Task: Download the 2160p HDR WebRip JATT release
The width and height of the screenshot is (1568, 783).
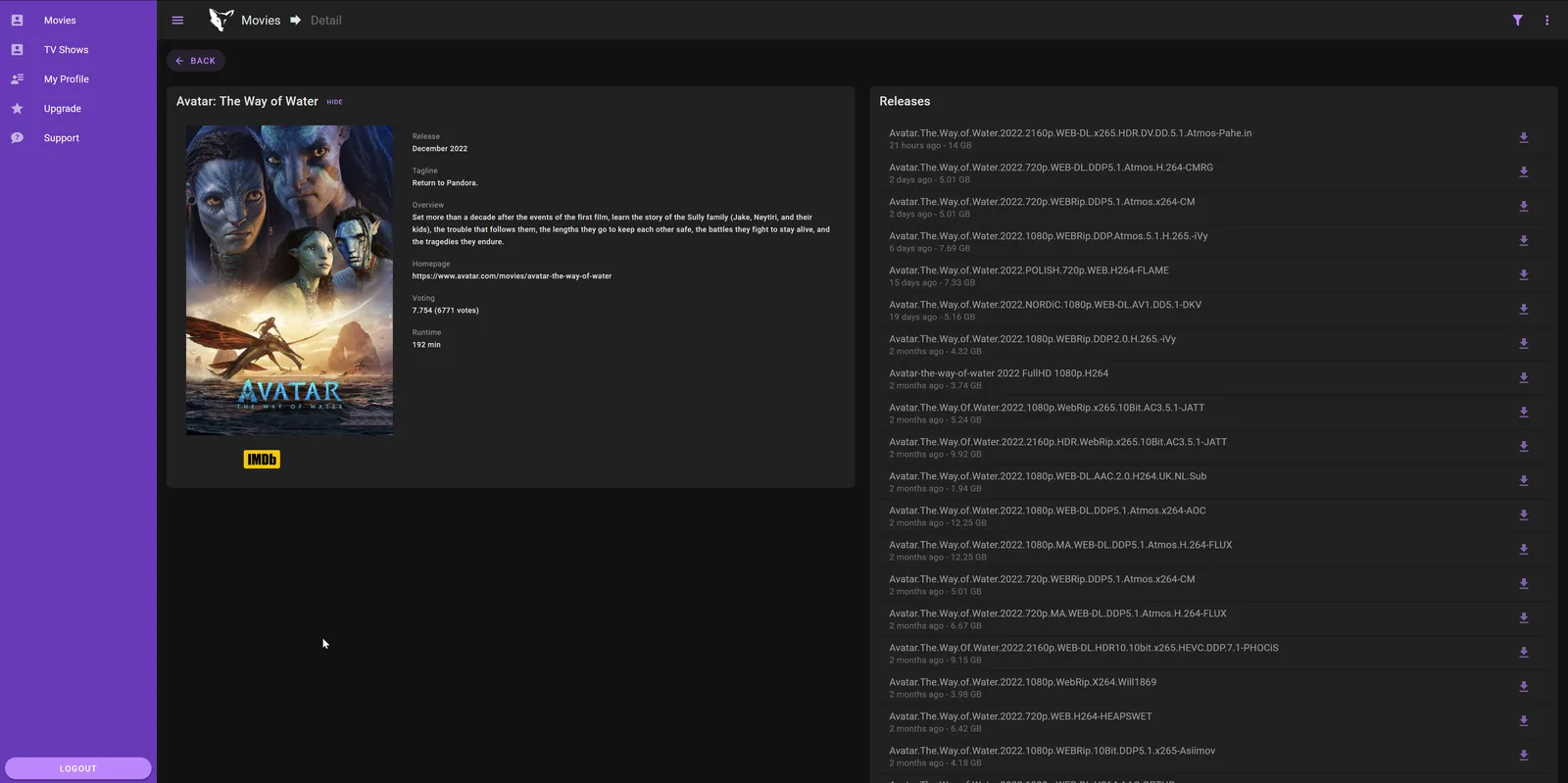Action: pyautogui.click(x=1524, y=447)
